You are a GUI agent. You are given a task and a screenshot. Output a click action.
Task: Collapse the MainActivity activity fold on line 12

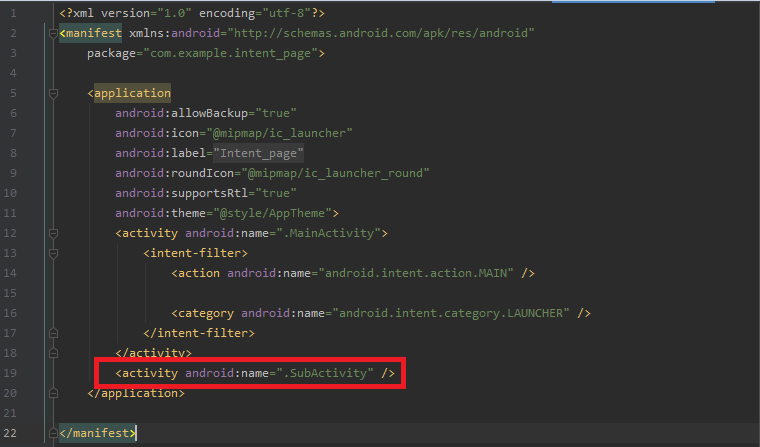[x=53, y=233]
